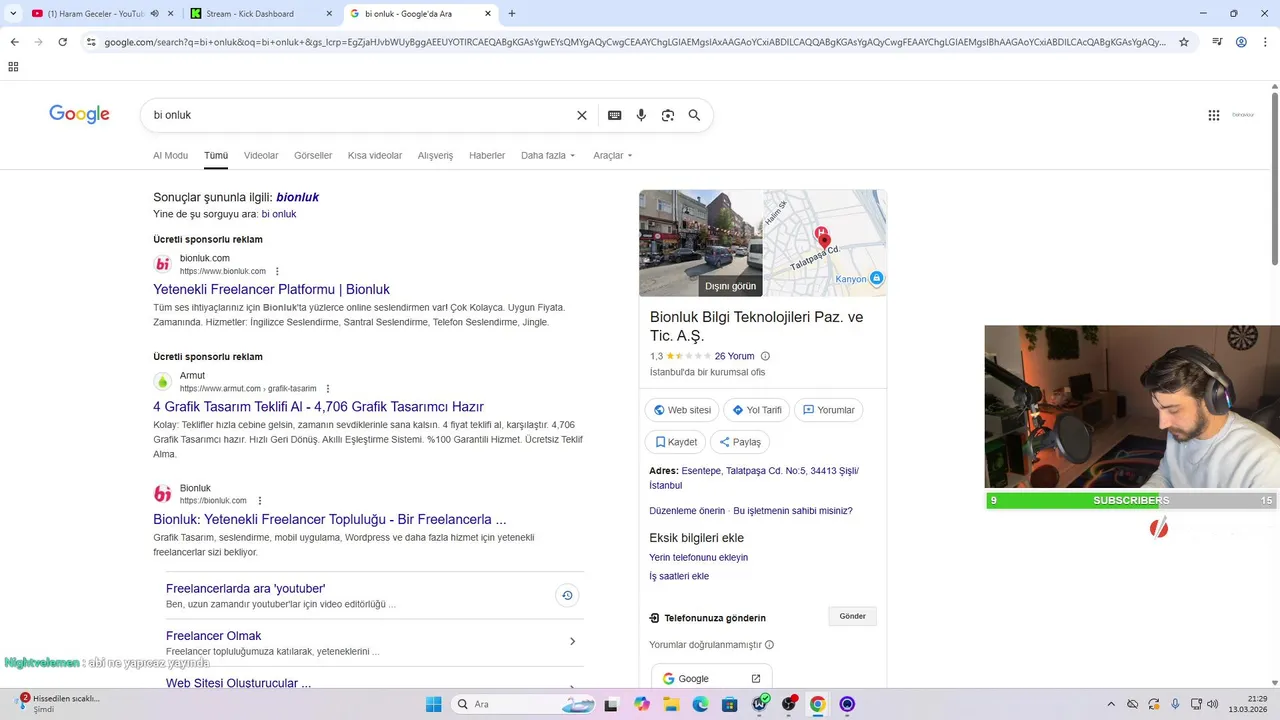Open Yetenekli Freelancer Platformu | Bionluk link
The image size is (1280, 720).
pos(271,289)
